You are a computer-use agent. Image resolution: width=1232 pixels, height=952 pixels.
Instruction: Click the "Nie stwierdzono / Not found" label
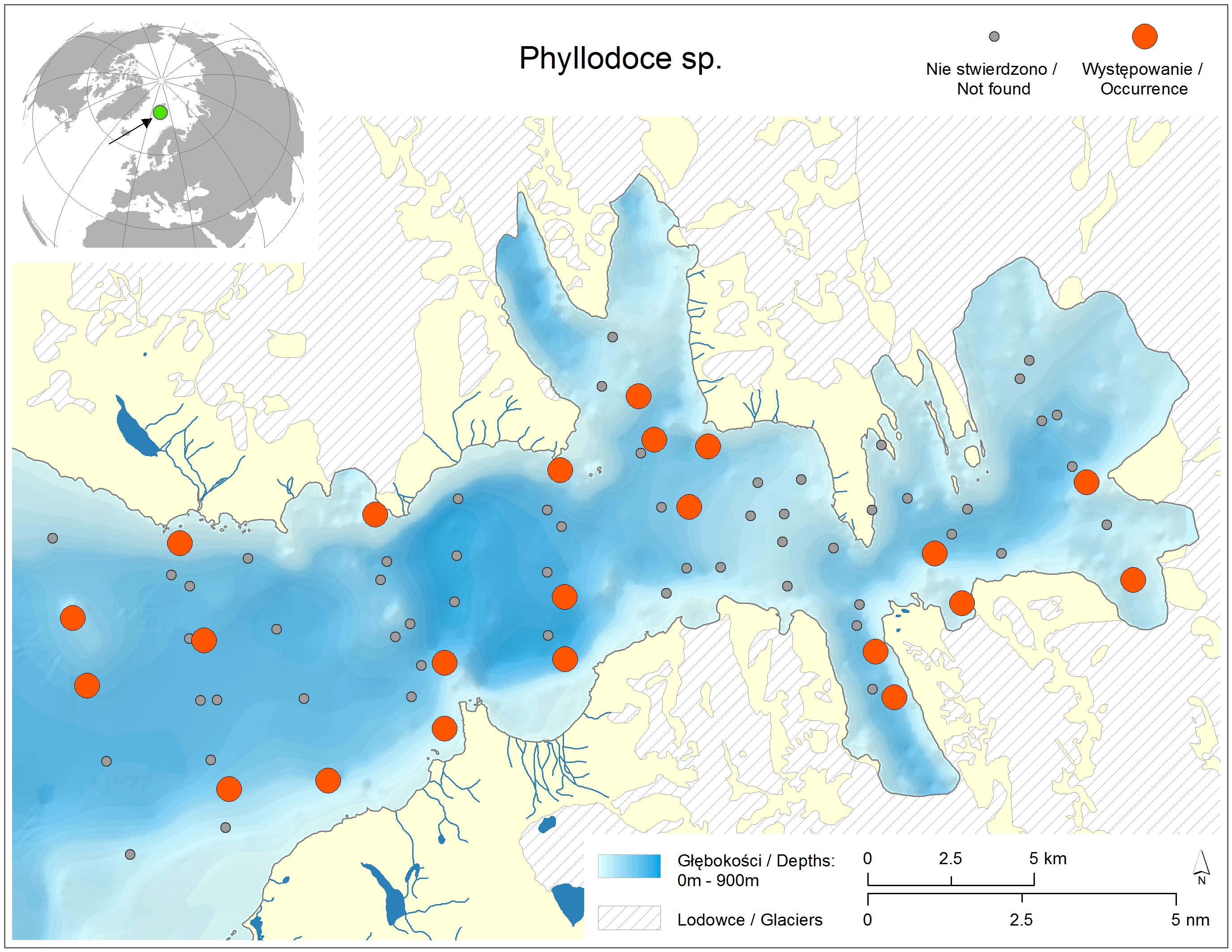(992, 79)
